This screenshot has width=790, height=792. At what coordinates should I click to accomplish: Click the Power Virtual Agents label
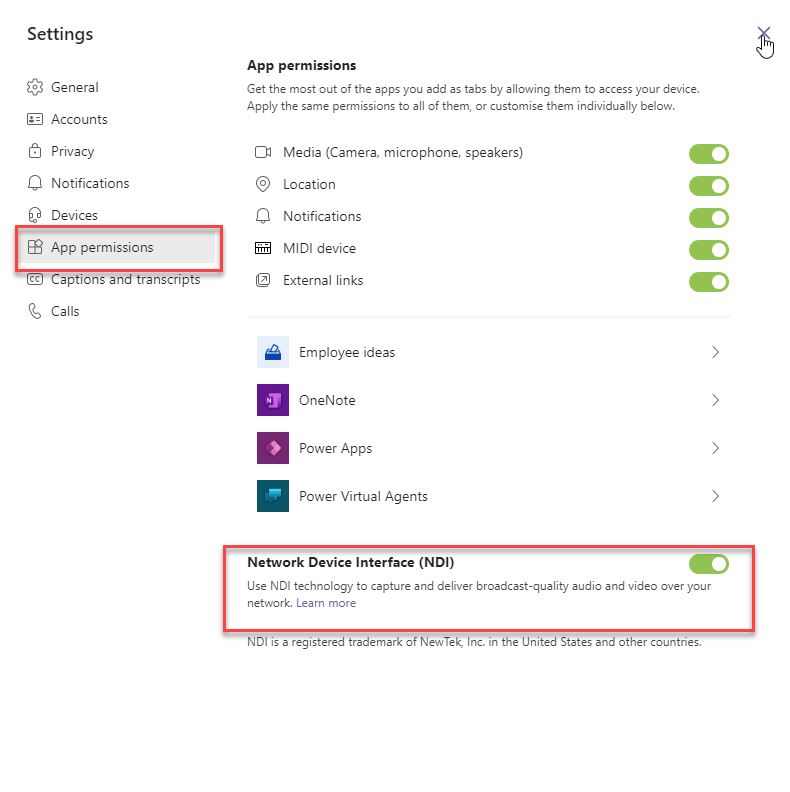(363, 496)
